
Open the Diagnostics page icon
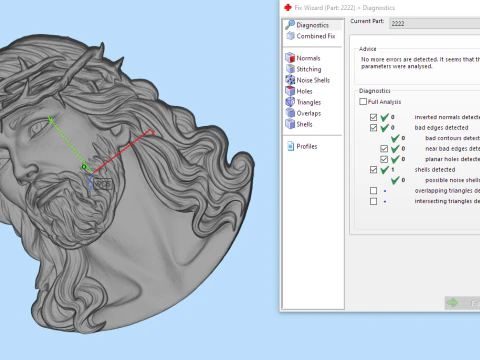click(x=290, y=25)
